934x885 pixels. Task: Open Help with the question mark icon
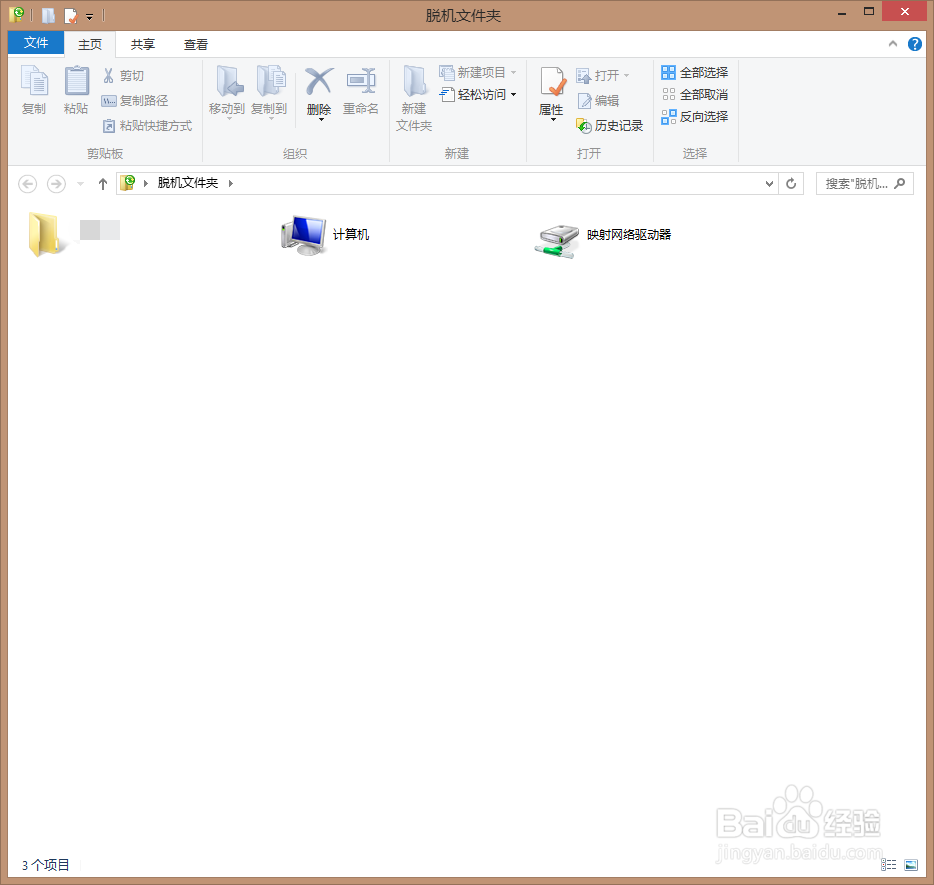pyautogui.click(x=914, y=43)
